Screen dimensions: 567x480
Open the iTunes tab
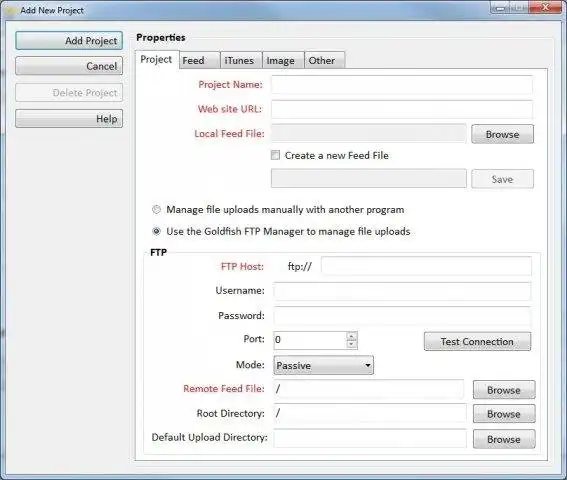click(240, 60)
